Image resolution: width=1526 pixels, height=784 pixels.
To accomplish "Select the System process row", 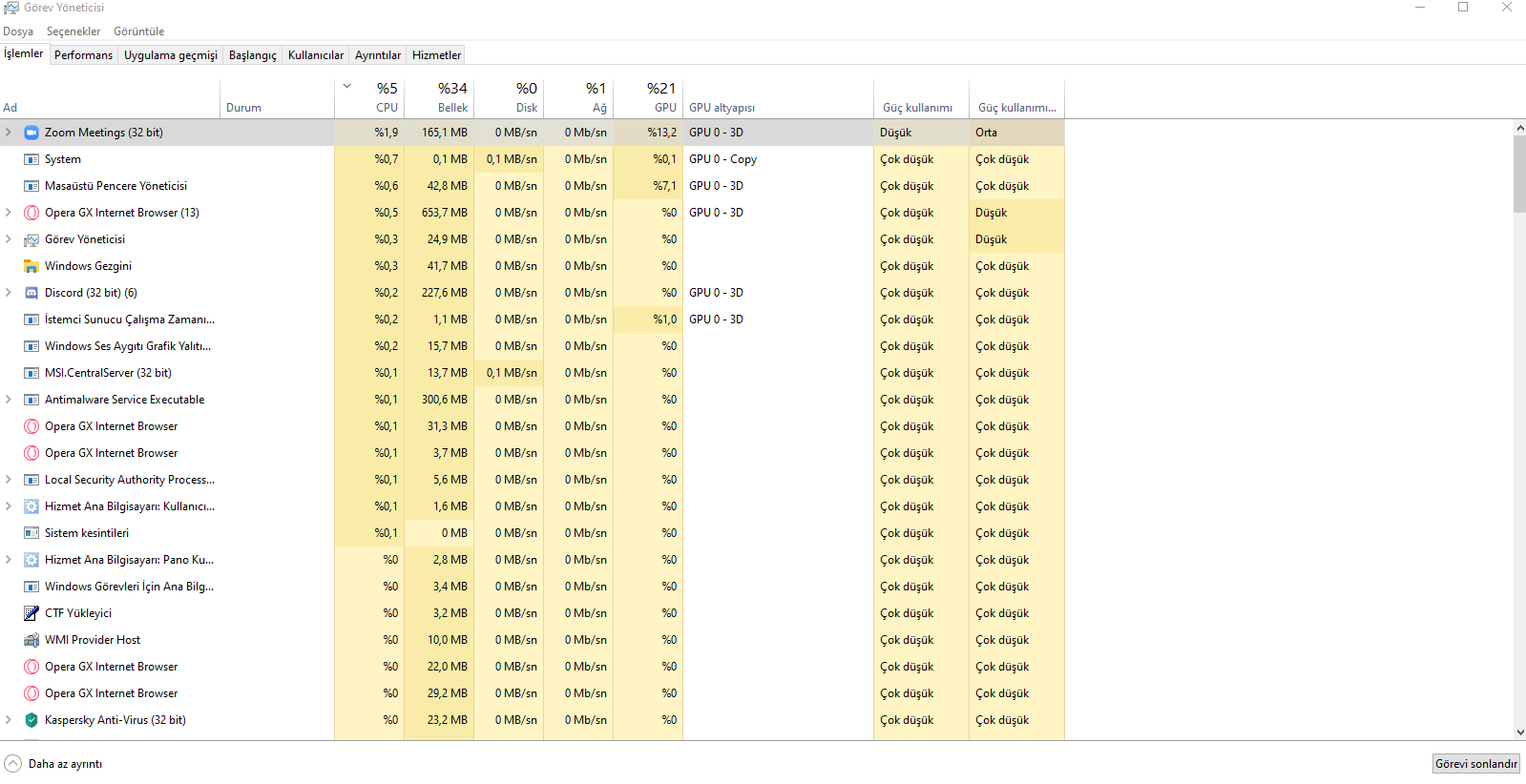I will (63, 159).
